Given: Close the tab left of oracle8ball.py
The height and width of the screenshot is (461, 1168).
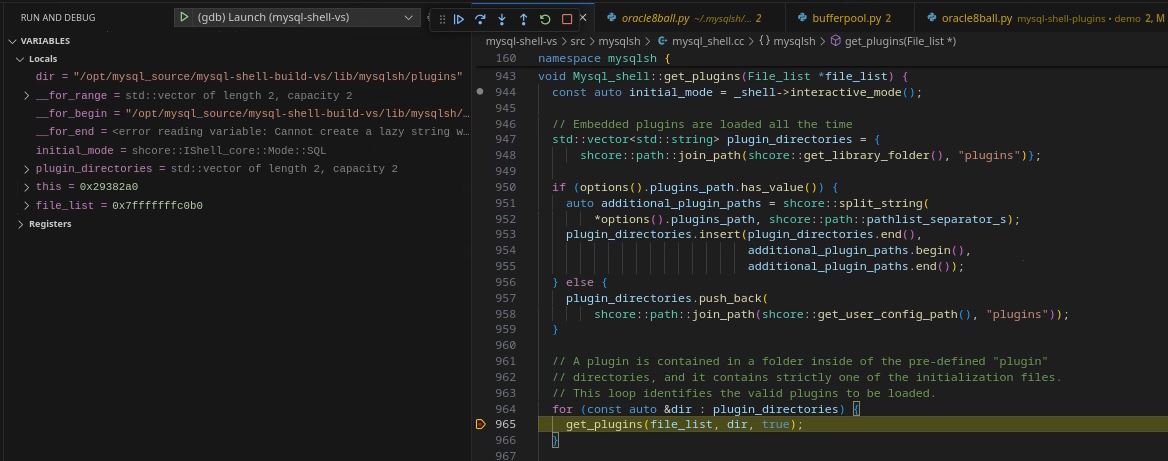Looking at the screenshot, I should (x=583, y=18).
